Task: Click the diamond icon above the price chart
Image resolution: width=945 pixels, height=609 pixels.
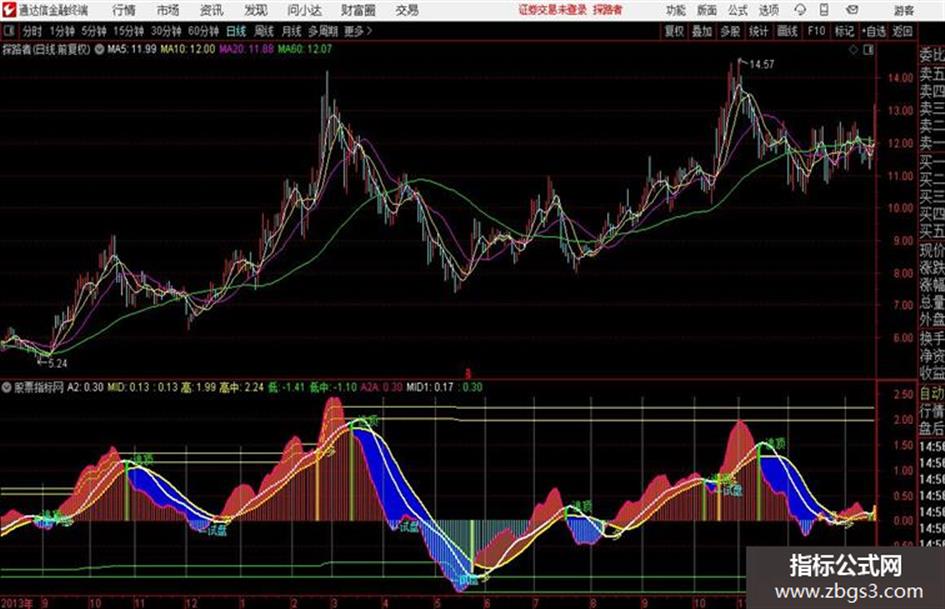Action: pyautogui.click(x=853, y=50)
